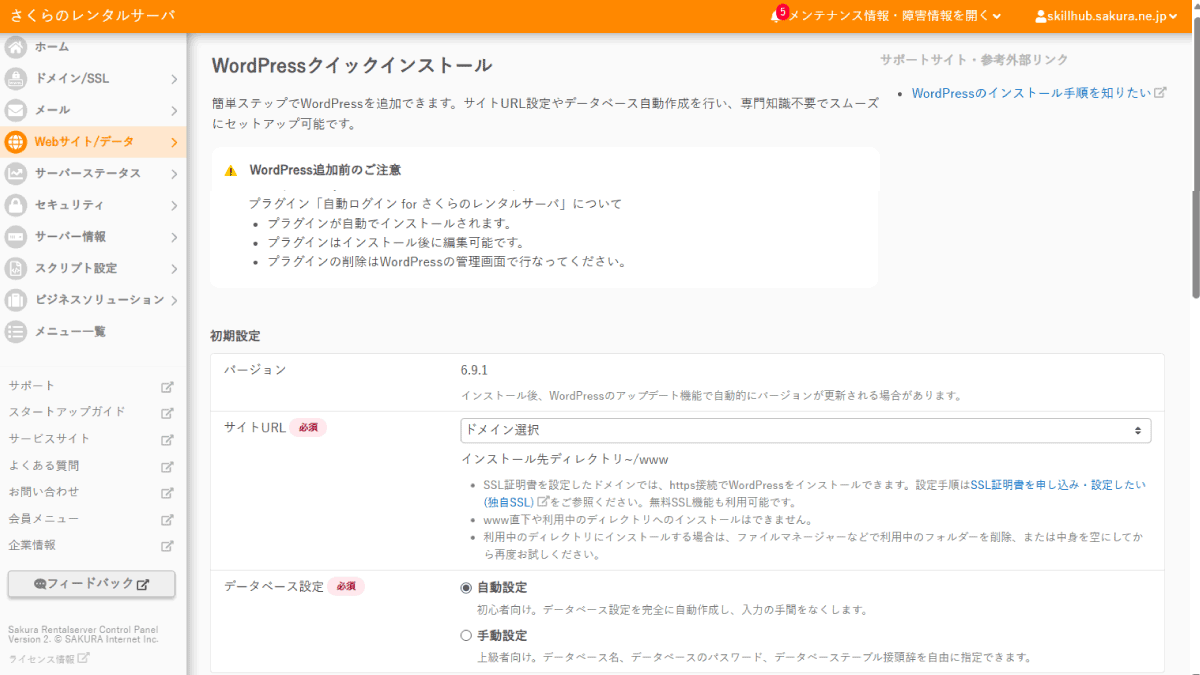Image resolution: width=1200 pixels, height=675 pixels.
Task: Expand Webサイト/データ menu chevron
Action: (174, 142)
